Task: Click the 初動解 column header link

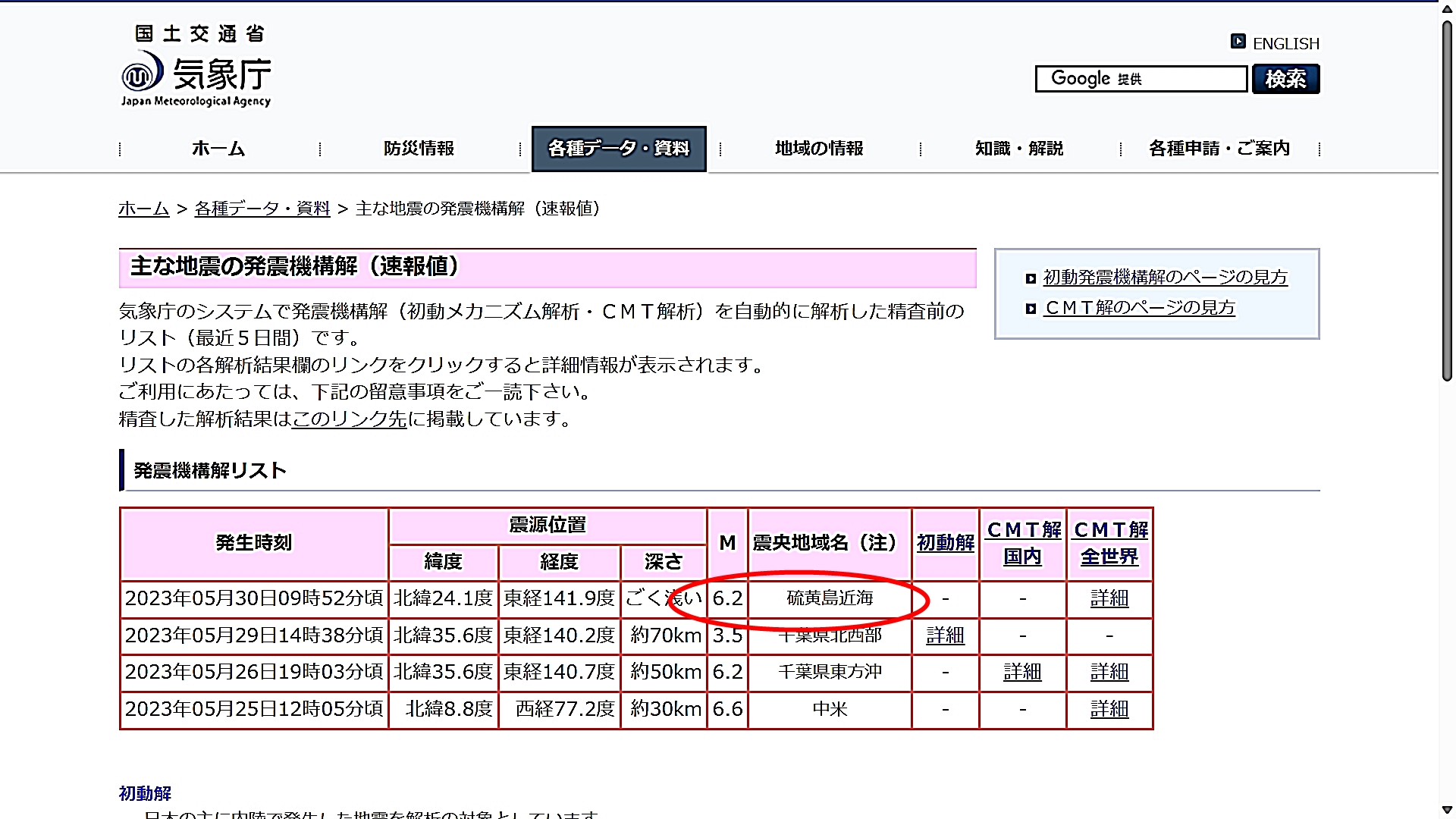Action: coord(945,543)
